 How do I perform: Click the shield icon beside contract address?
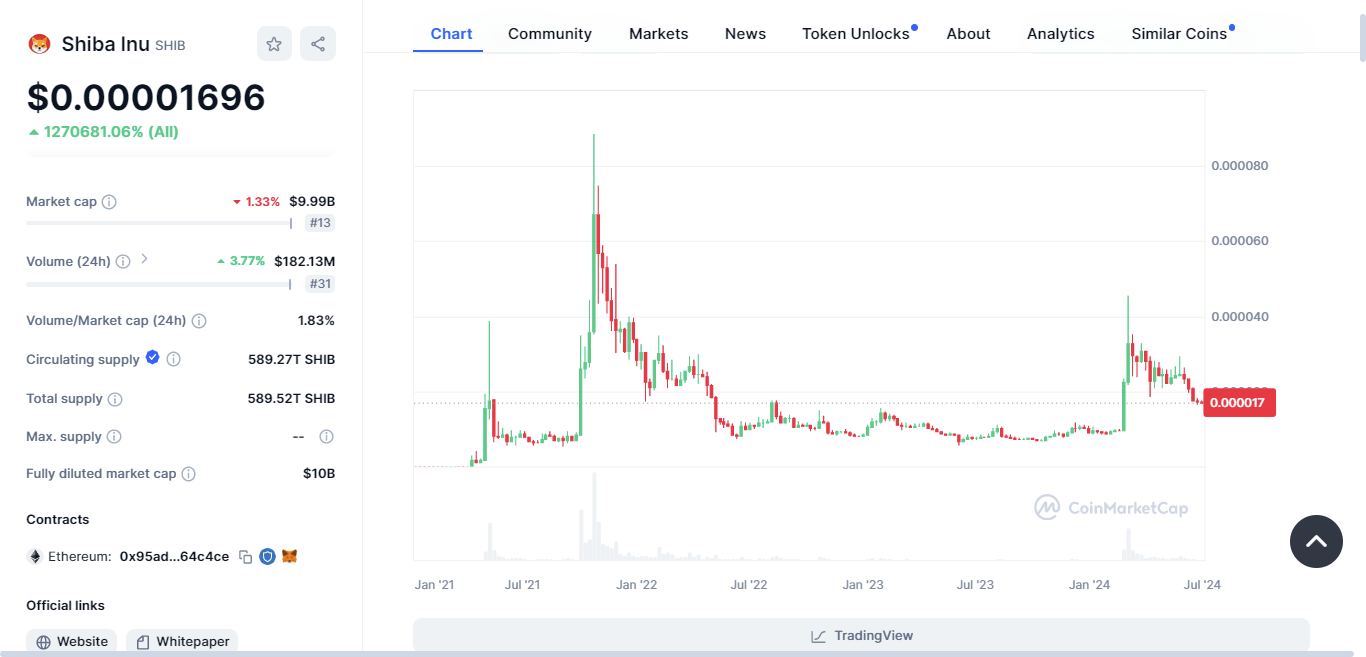[267, 556]
